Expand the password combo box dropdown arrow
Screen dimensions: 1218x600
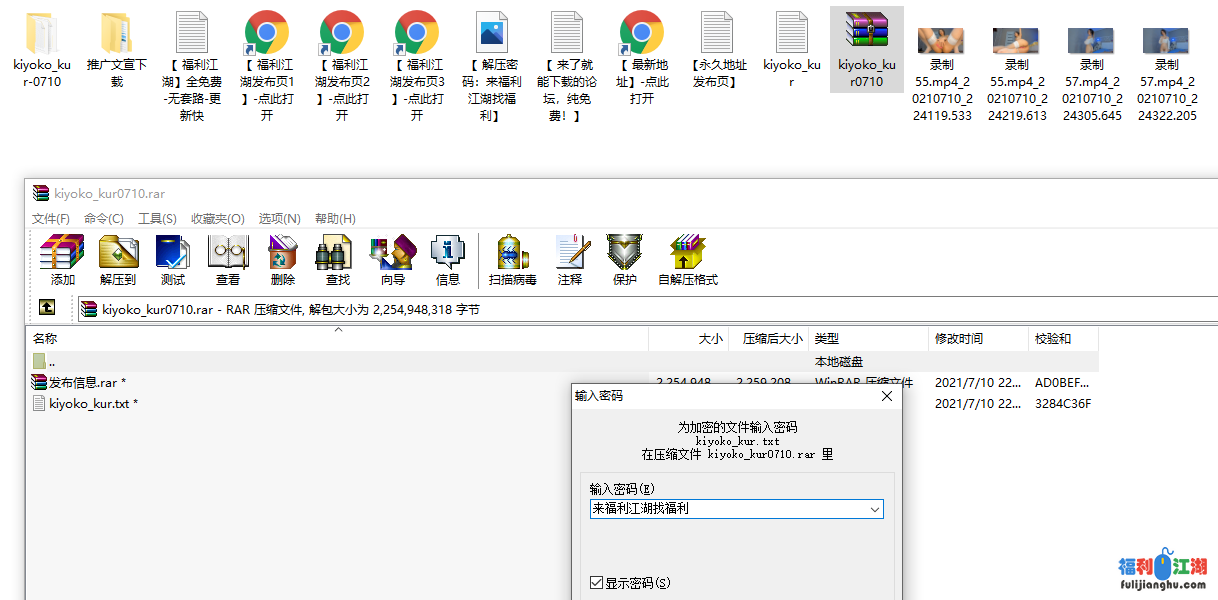[x=875, y=509]
